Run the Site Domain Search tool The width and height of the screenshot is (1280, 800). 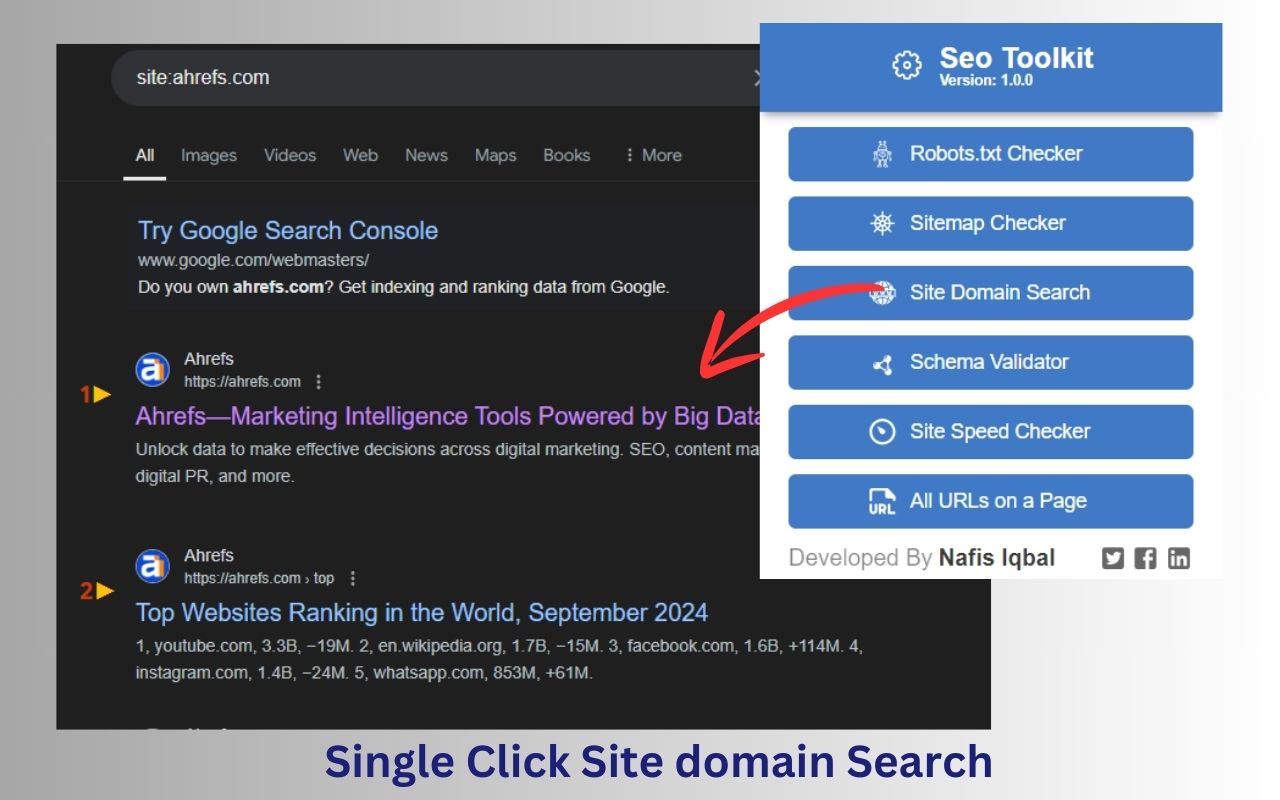pos(990,293)
